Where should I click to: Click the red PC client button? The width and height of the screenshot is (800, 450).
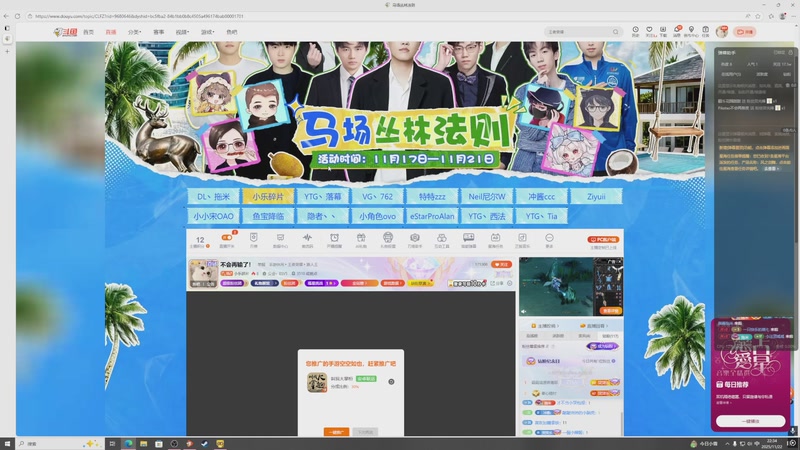point(603,239)
